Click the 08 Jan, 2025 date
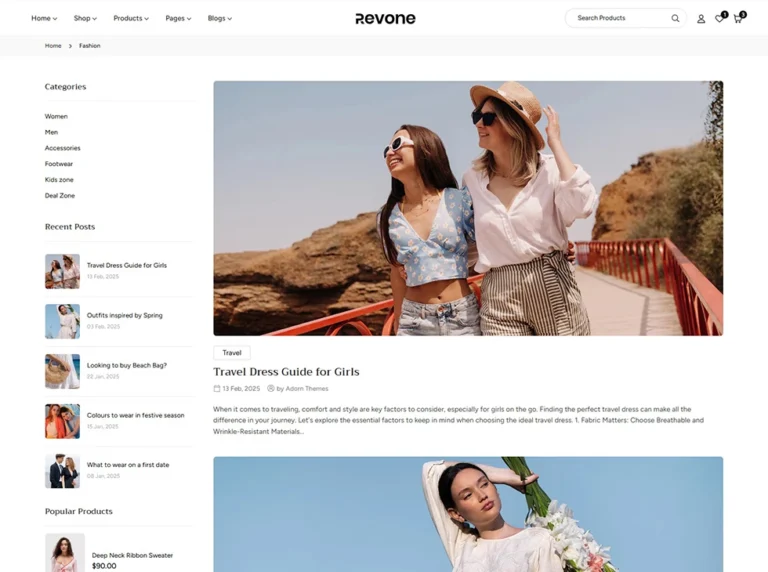 103,476
